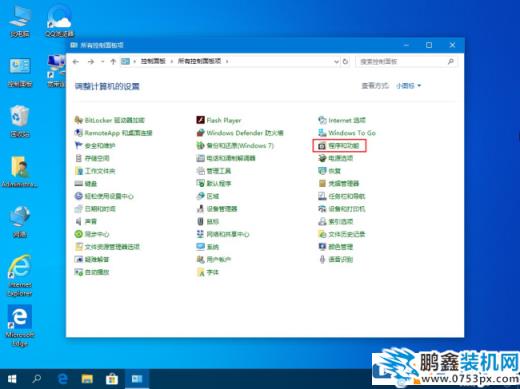Expand chevron after 所有控制面板项 breadcrumb
This screenshot has width=520, height=389.
(x=227, y=61)
